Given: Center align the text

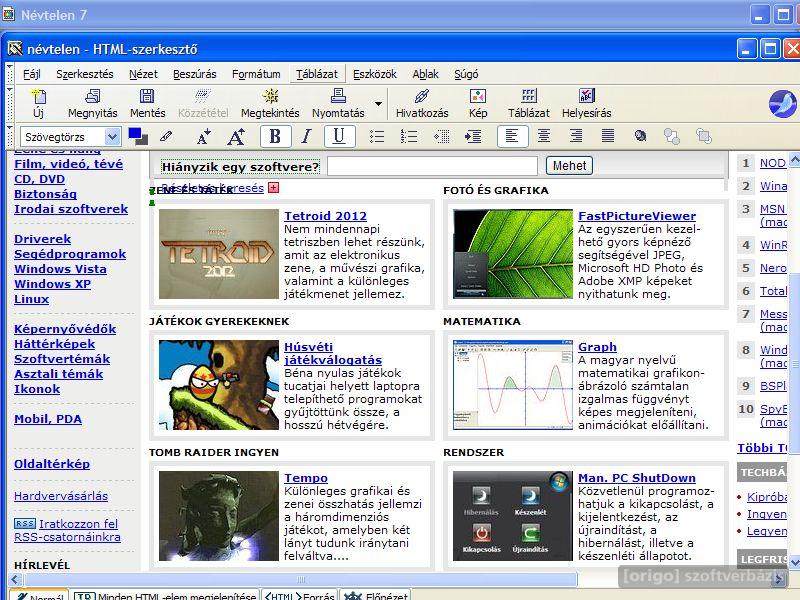Looking at the screenshot, I should (544, 136).
